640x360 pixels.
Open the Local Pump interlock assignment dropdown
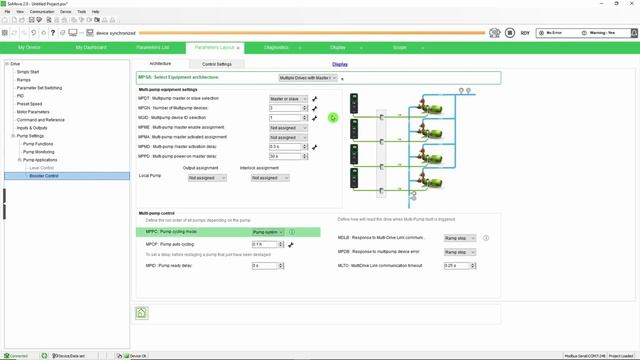270,178
